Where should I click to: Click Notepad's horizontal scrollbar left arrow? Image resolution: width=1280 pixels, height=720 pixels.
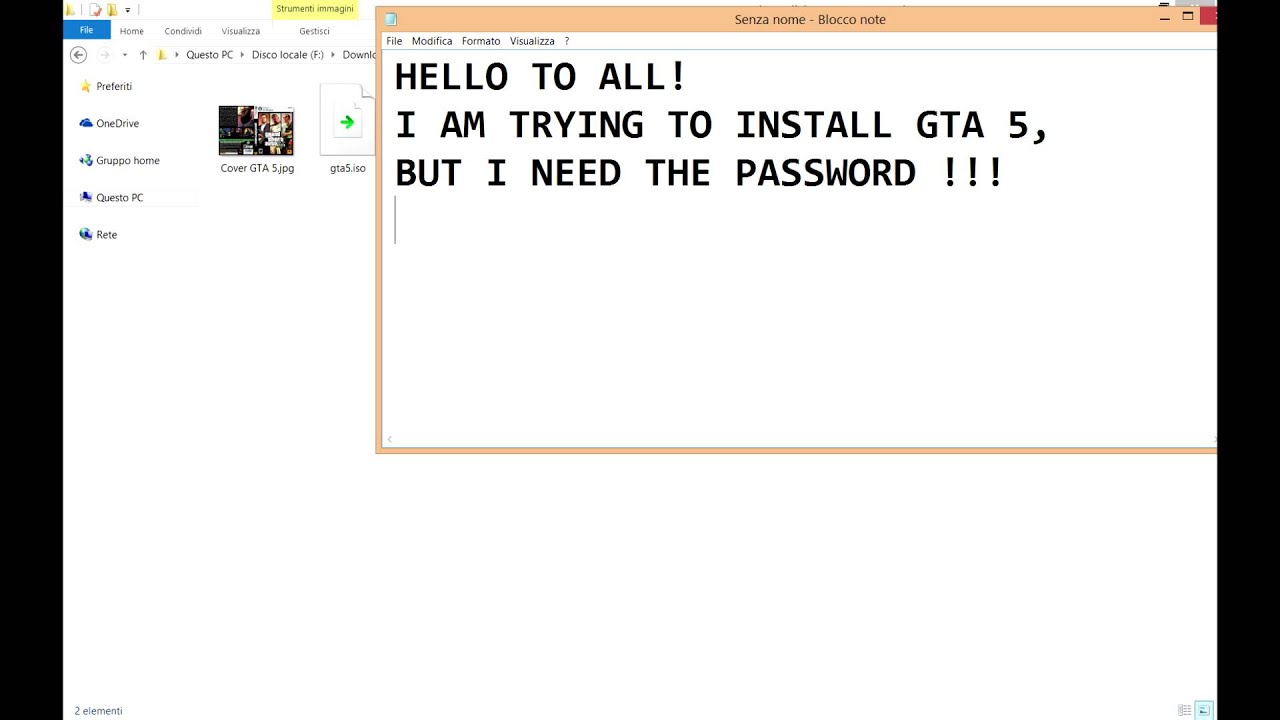pos(389,439)
